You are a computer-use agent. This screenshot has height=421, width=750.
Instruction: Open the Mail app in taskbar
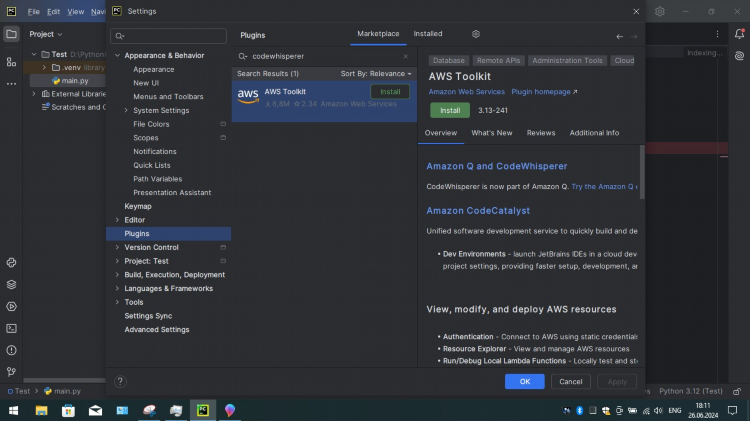click(95, 410)
